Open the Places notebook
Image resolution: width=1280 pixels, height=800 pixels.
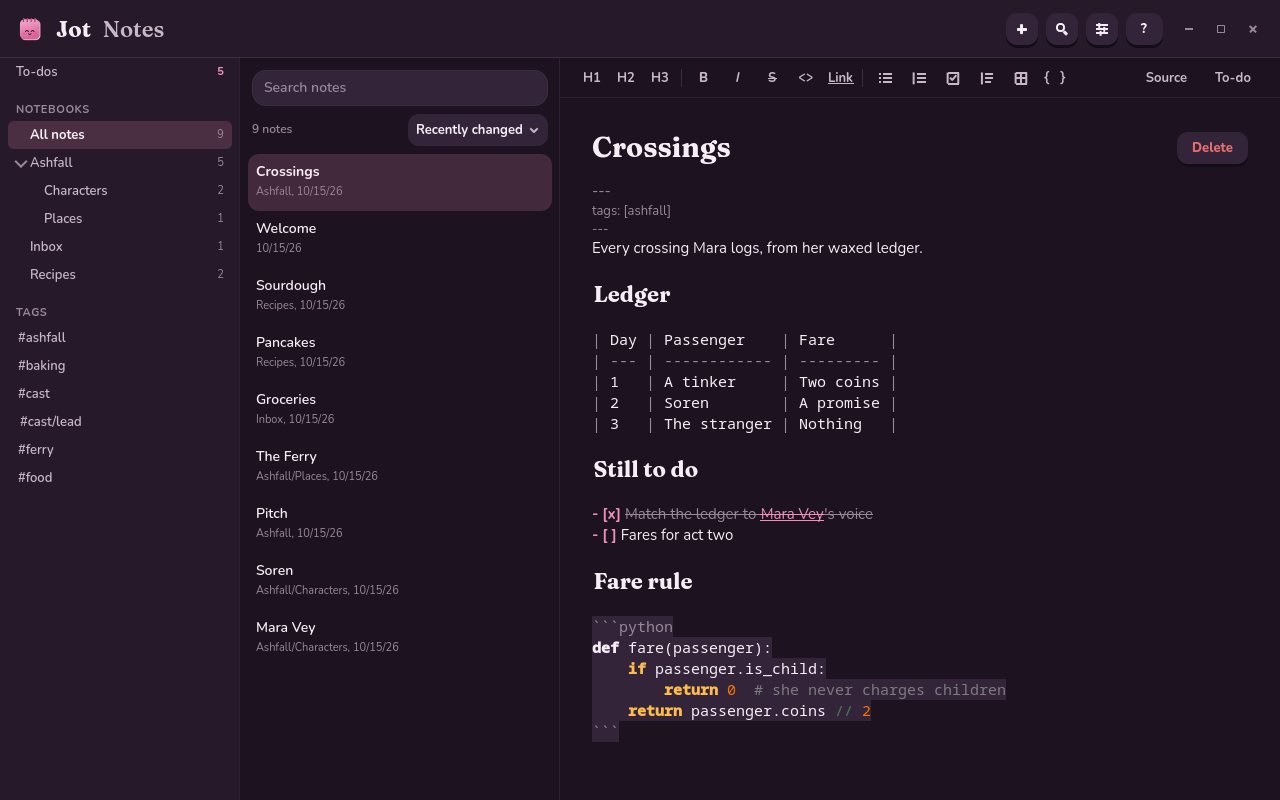120,219
